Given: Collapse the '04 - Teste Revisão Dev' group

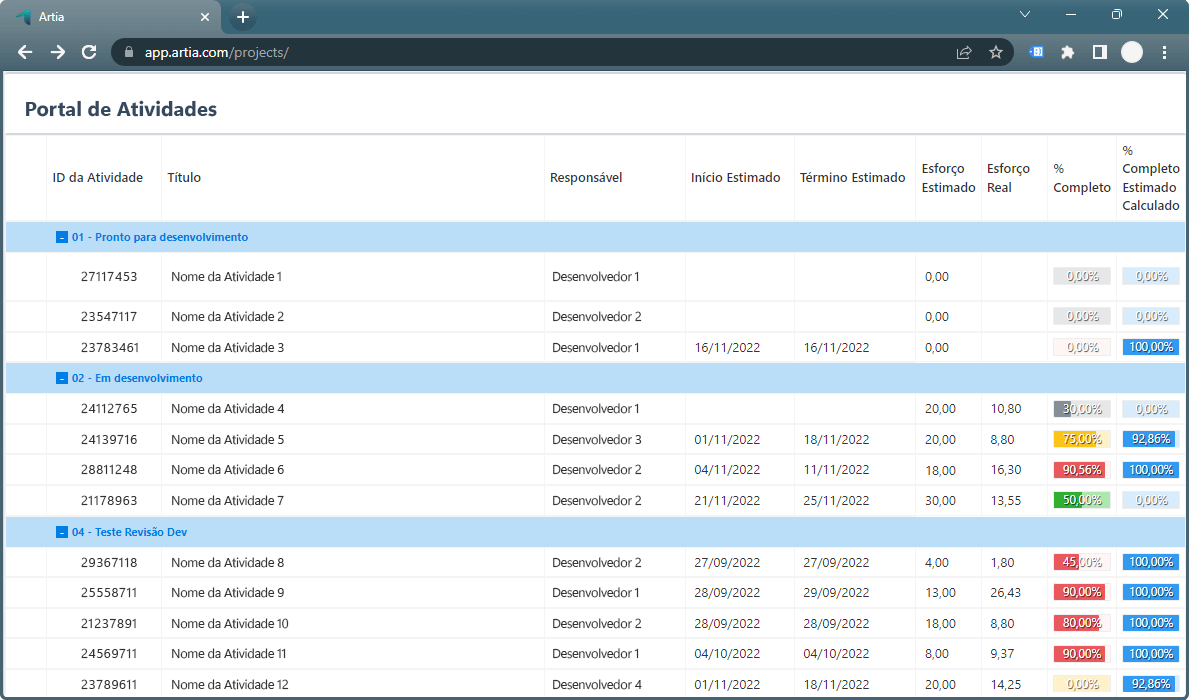Looking at the screenshot, I should pos(62,532).
